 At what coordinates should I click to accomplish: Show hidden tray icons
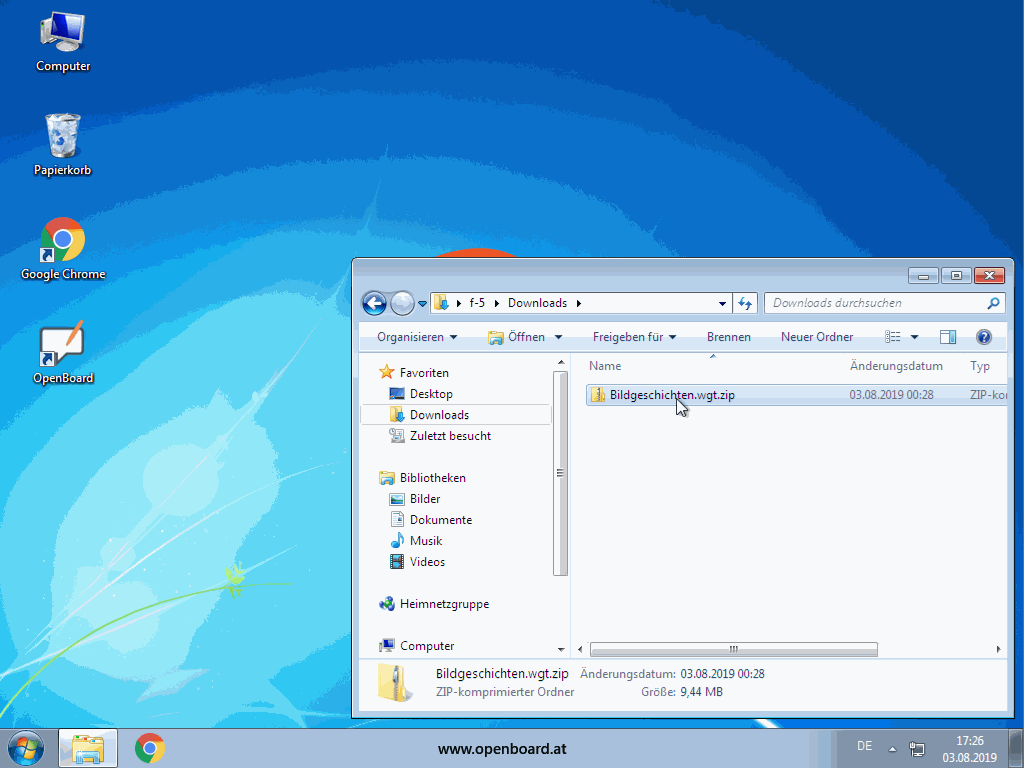[892, 748]
